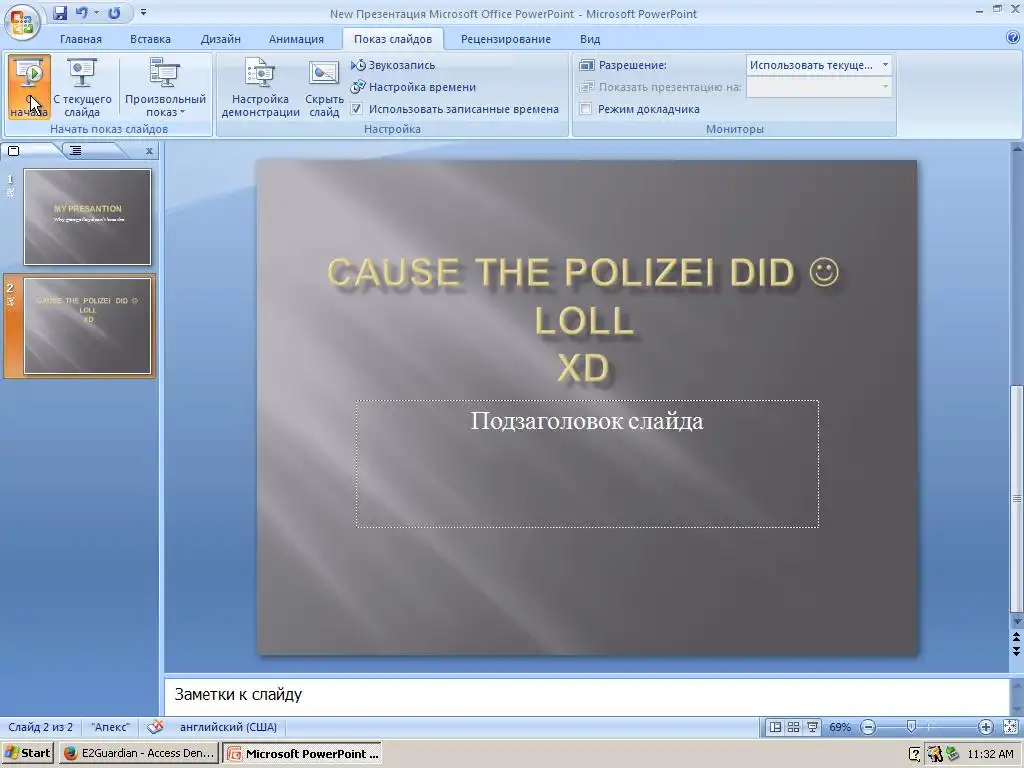Screen dimensions: 1024x768
Task: Click the slide editor vertical scrollbar thumb
Action: 1017,499
